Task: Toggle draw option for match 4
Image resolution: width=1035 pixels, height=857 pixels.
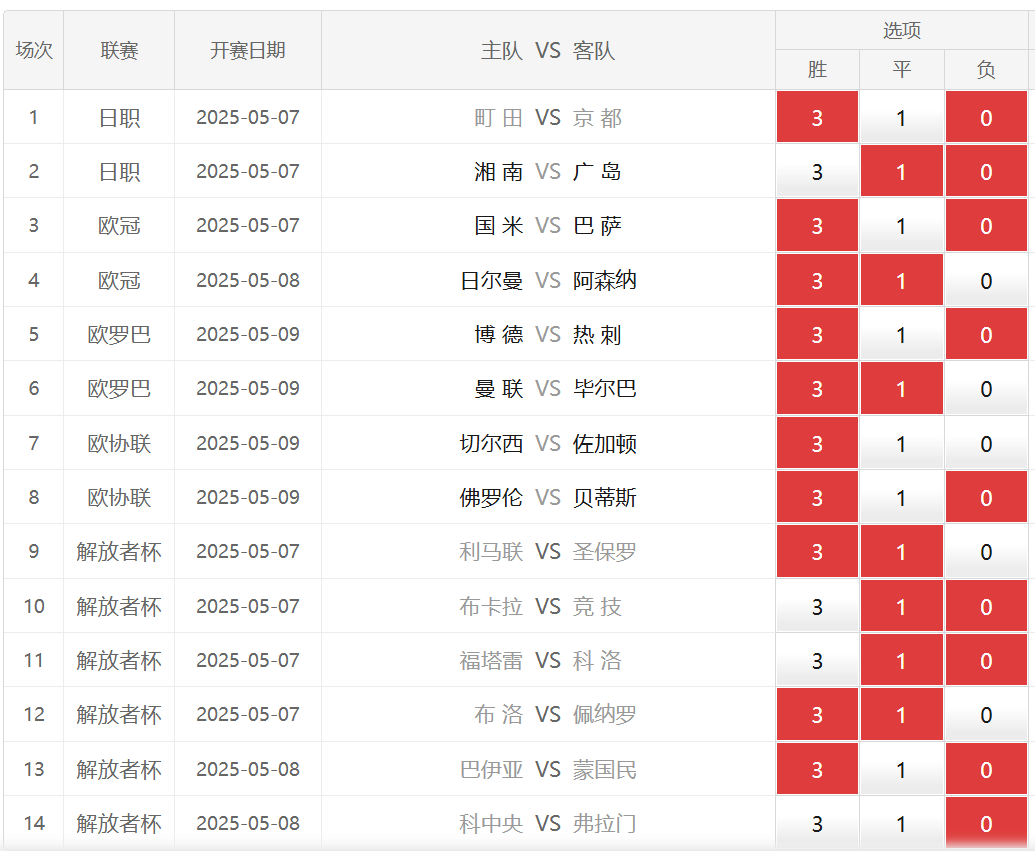Action: tap(901, 281)
